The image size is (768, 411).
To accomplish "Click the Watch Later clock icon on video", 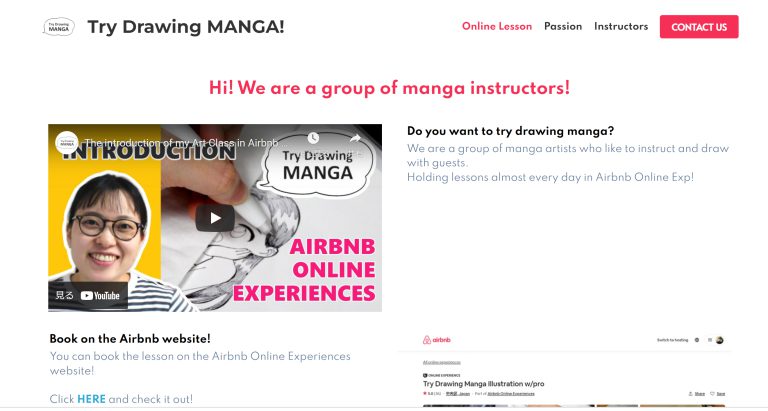I will (x=313, y=138).
